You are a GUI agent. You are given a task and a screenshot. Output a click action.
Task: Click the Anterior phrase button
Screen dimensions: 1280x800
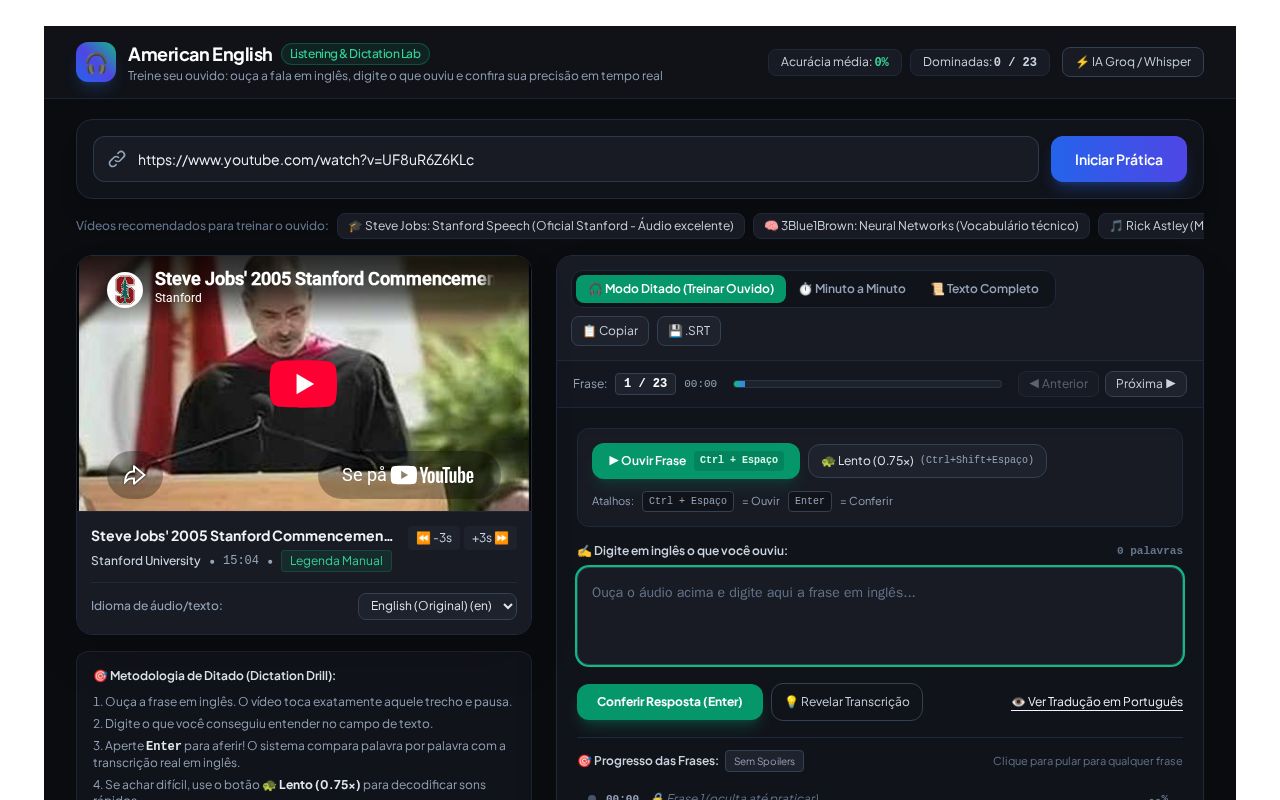pos(1058,384)
